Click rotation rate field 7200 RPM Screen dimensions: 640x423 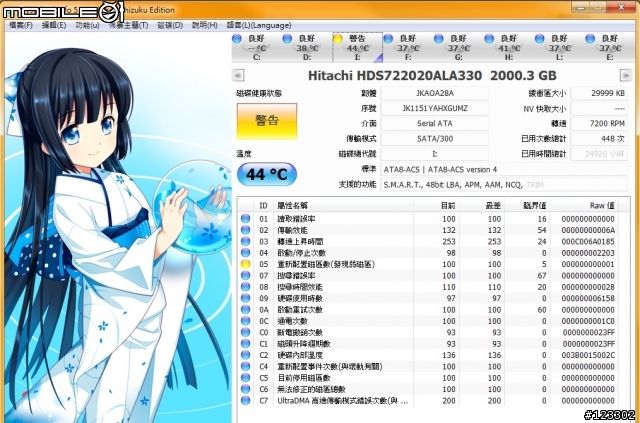click(599, 123)
